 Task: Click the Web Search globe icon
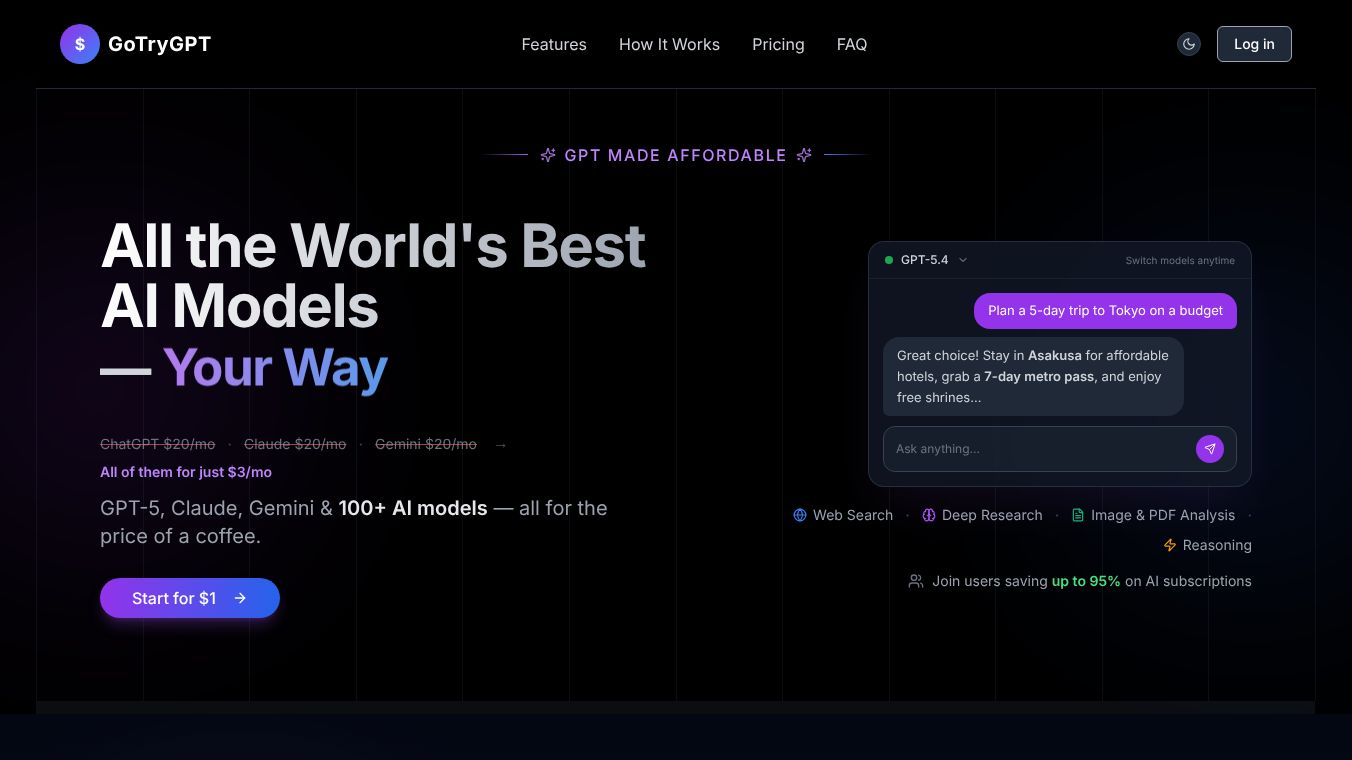[x=800, y=515]
